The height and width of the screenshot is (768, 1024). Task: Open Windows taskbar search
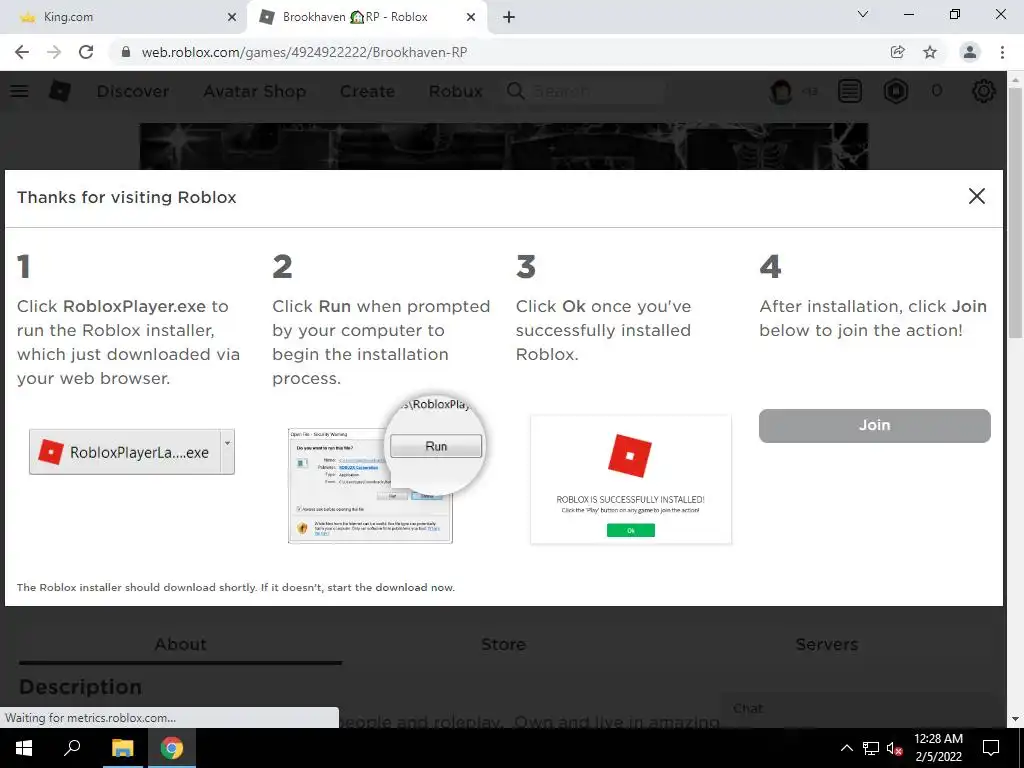click(72, 748)
